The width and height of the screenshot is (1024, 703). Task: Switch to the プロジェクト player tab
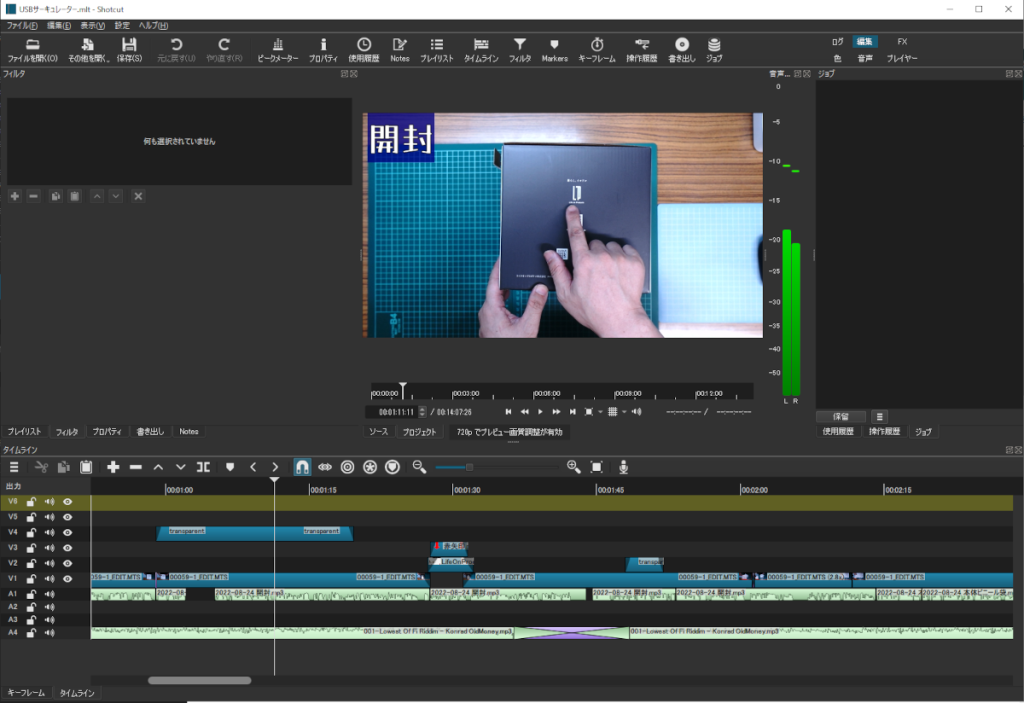point(419,432)
